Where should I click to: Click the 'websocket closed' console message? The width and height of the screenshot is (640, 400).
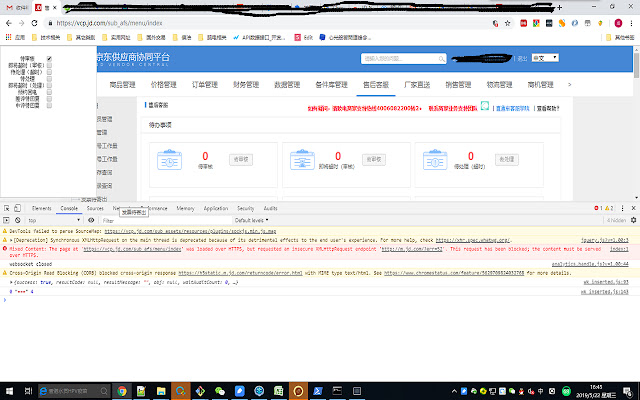coord(31,264)
